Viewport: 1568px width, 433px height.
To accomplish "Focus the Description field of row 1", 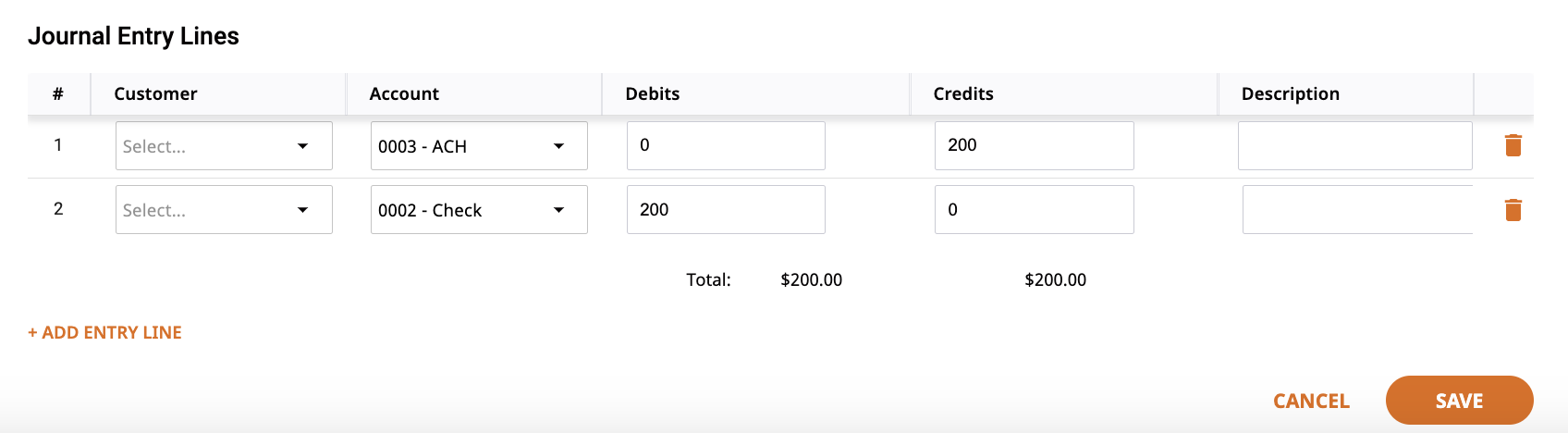I will [1354, 145].
